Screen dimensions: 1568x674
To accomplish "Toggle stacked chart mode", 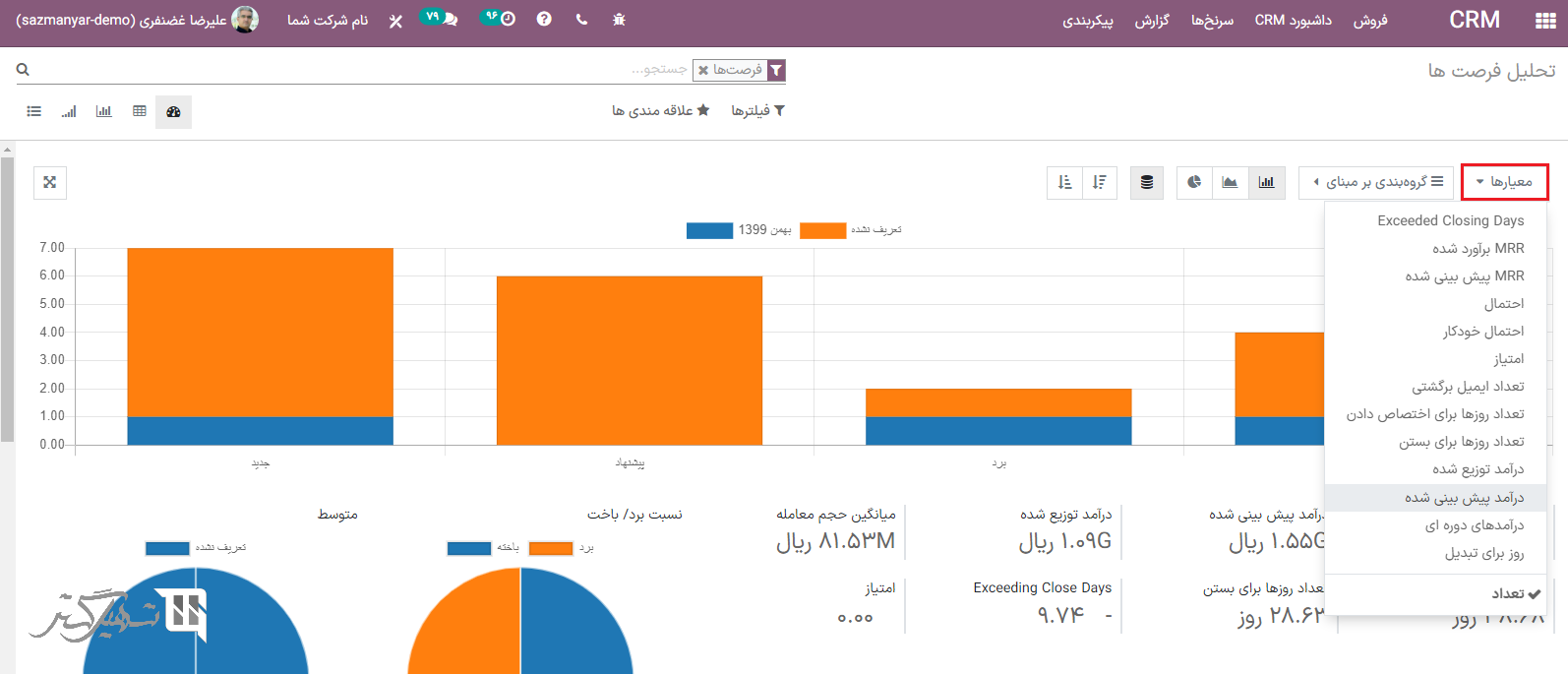I will [1147, 182].
